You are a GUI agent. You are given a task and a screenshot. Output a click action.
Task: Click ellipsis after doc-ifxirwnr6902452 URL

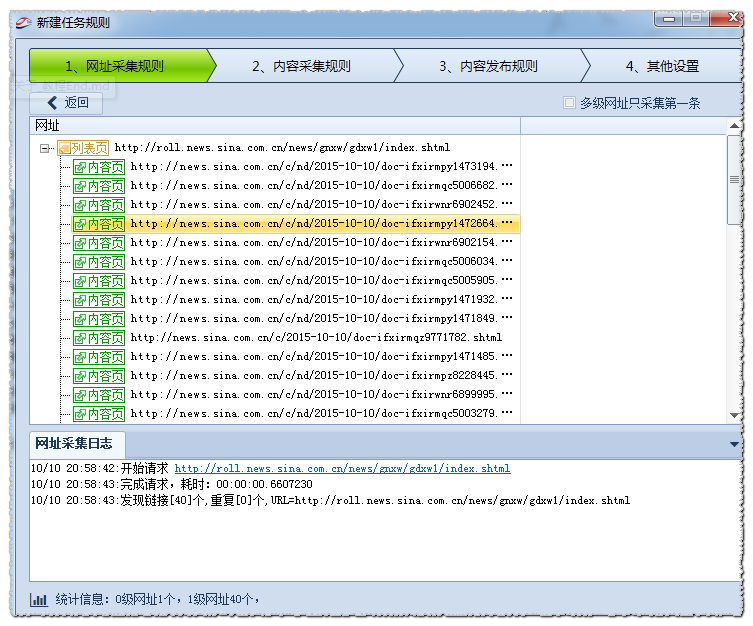tap(507, 205)
